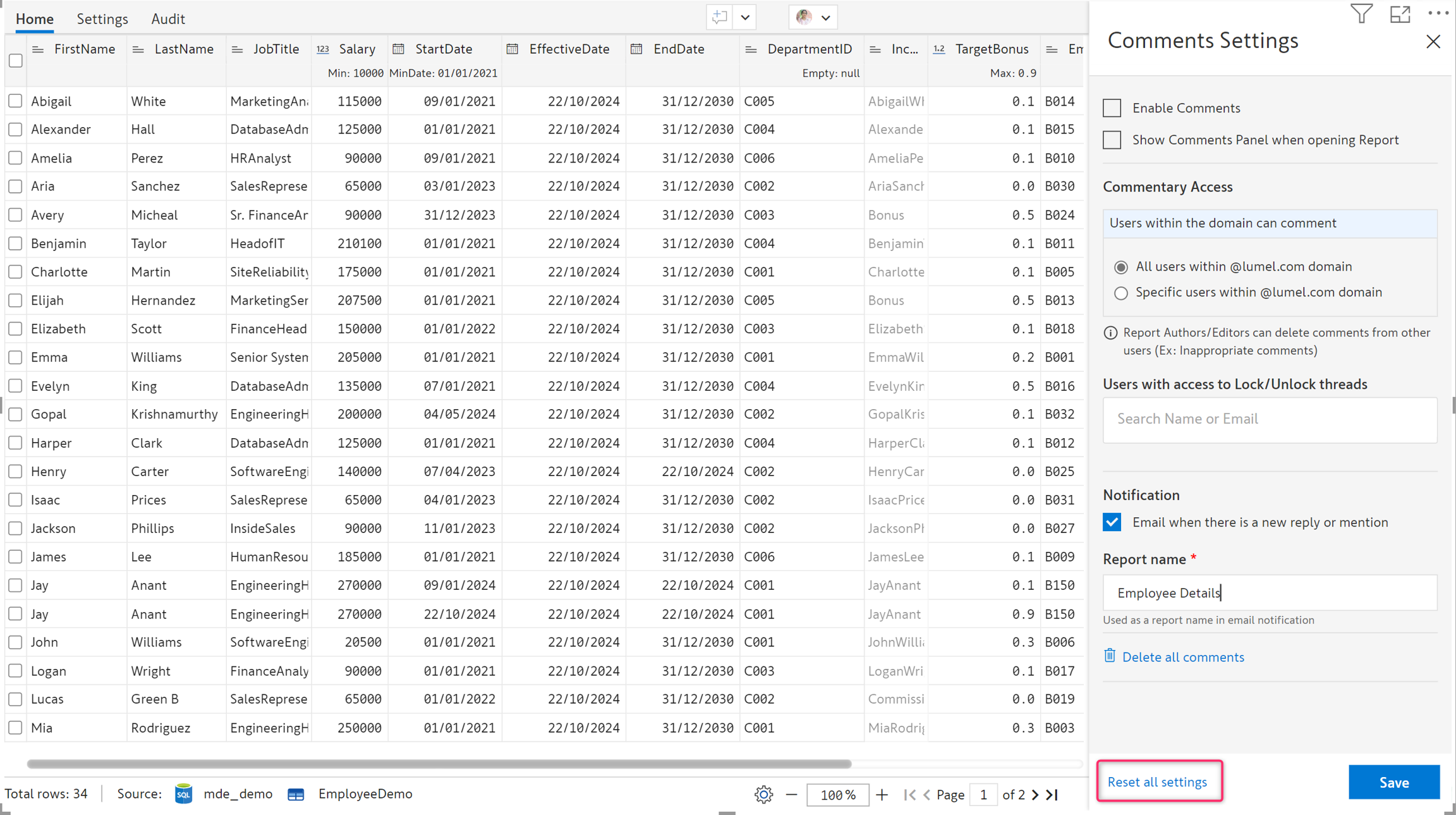Screen dimensions: 1456x815
Task: Click the Save button
Action: [x=1393, y=782]
